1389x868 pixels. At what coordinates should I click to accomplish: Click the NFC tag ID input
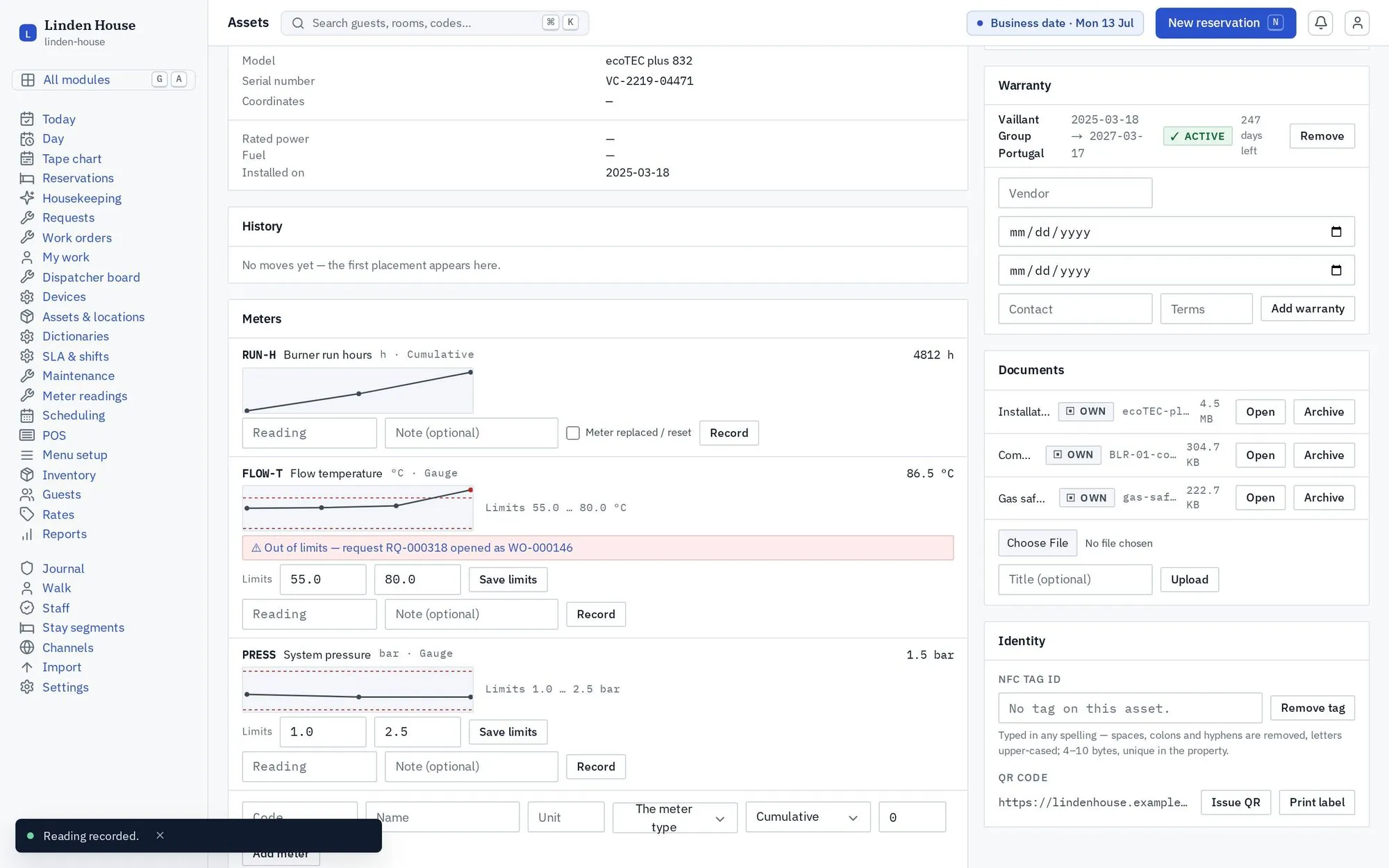pos(1130,708)
